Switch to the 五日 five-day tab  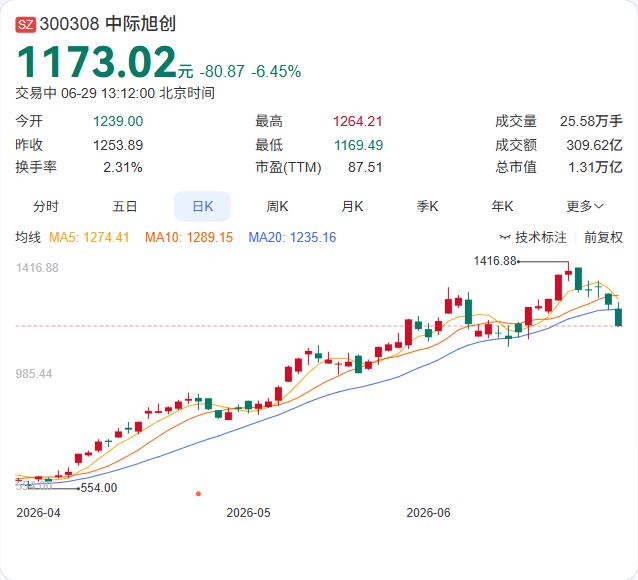pyautogui.click(x=125, y=206)
